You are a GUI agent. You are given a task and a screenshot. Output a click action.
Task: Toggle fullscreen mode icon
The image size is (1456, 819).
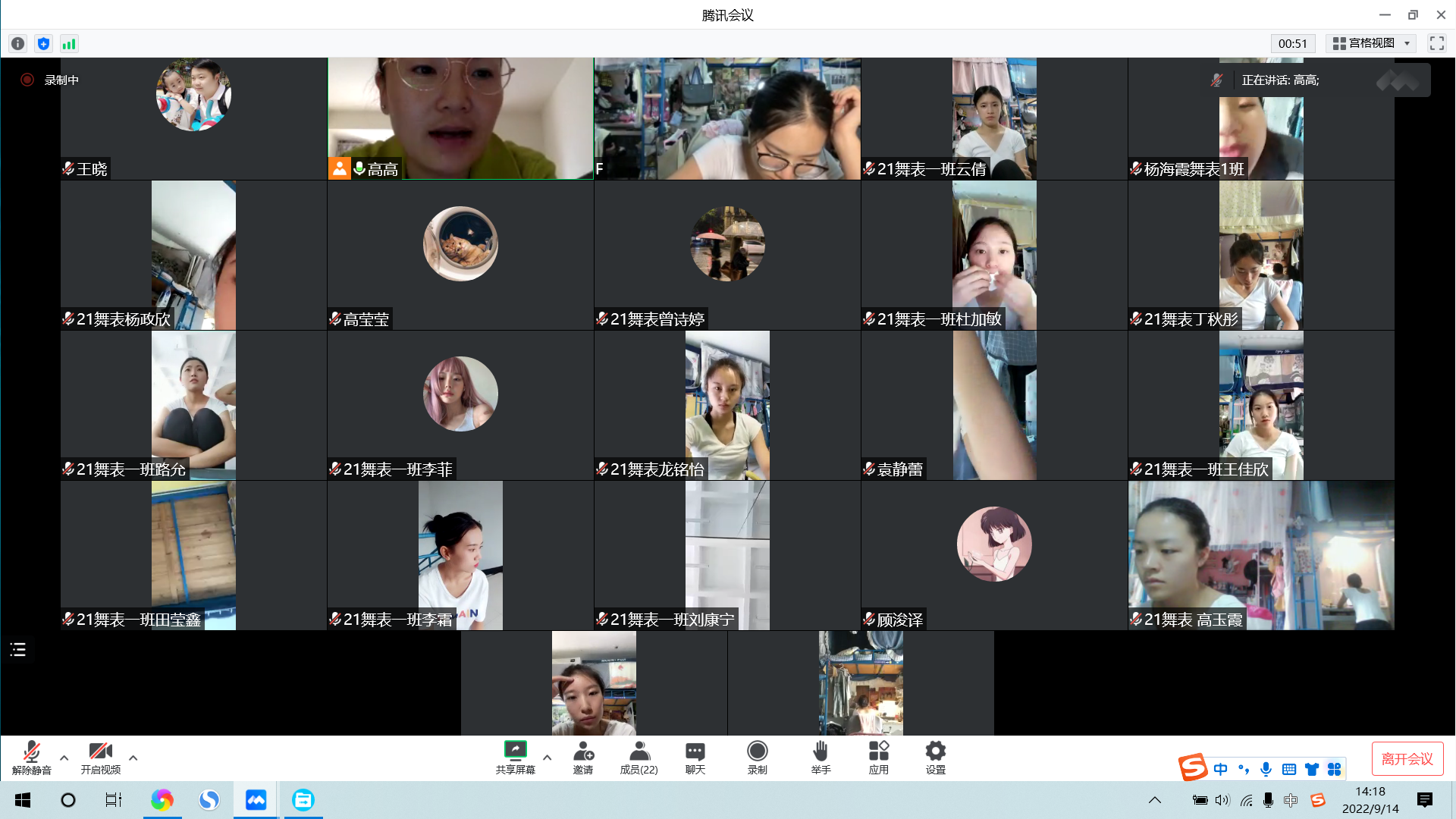(1436, 44)
